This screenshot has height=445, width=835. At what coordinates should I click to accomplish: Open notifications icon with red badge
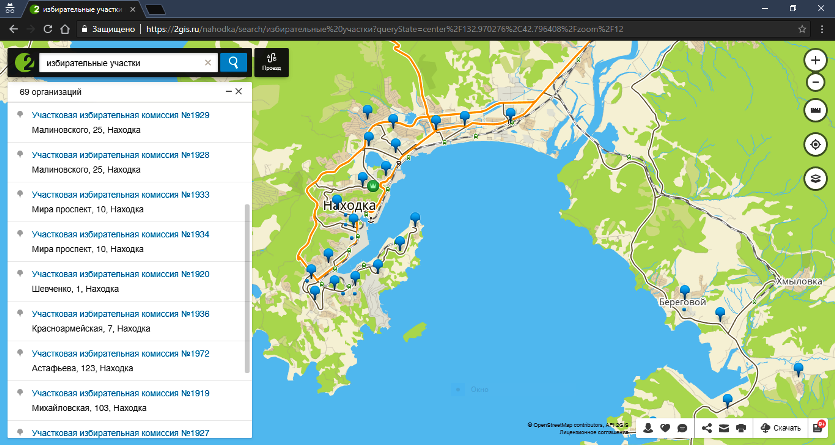point(818,427)
